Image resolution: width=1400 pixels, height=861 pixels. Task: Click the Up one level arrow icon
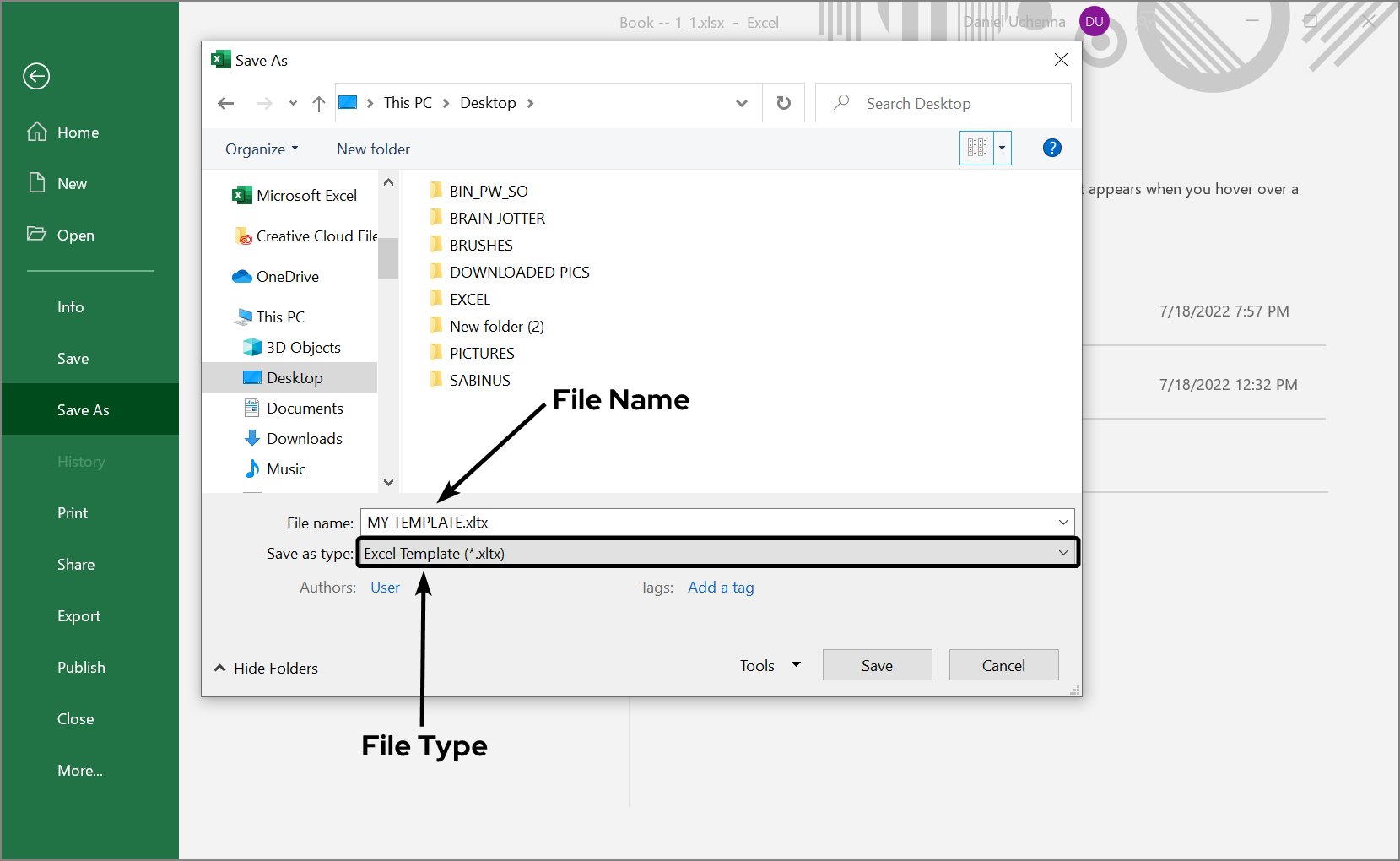[x=318, y=102]
